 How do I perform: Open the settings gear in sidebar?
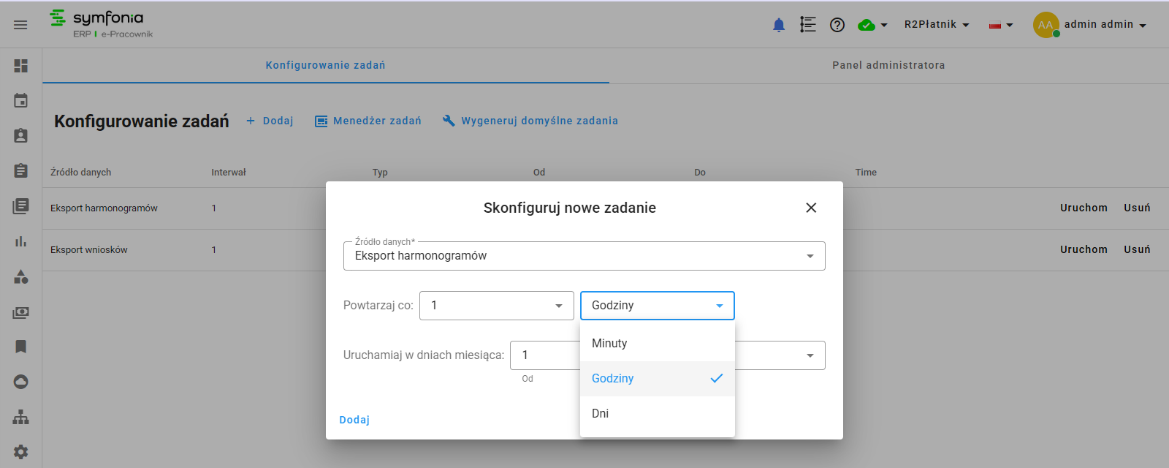21,452
